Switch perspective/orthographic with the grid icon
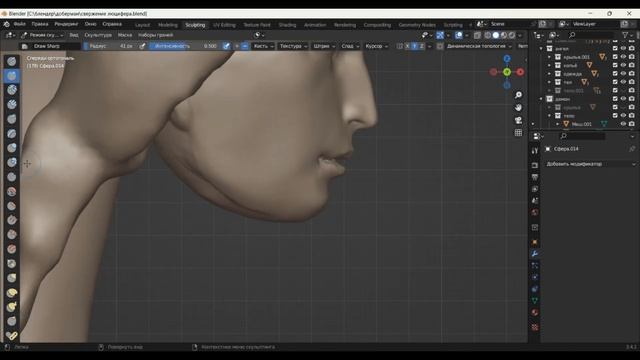This screenshot has width=640, height=360. tap(518, 133)
